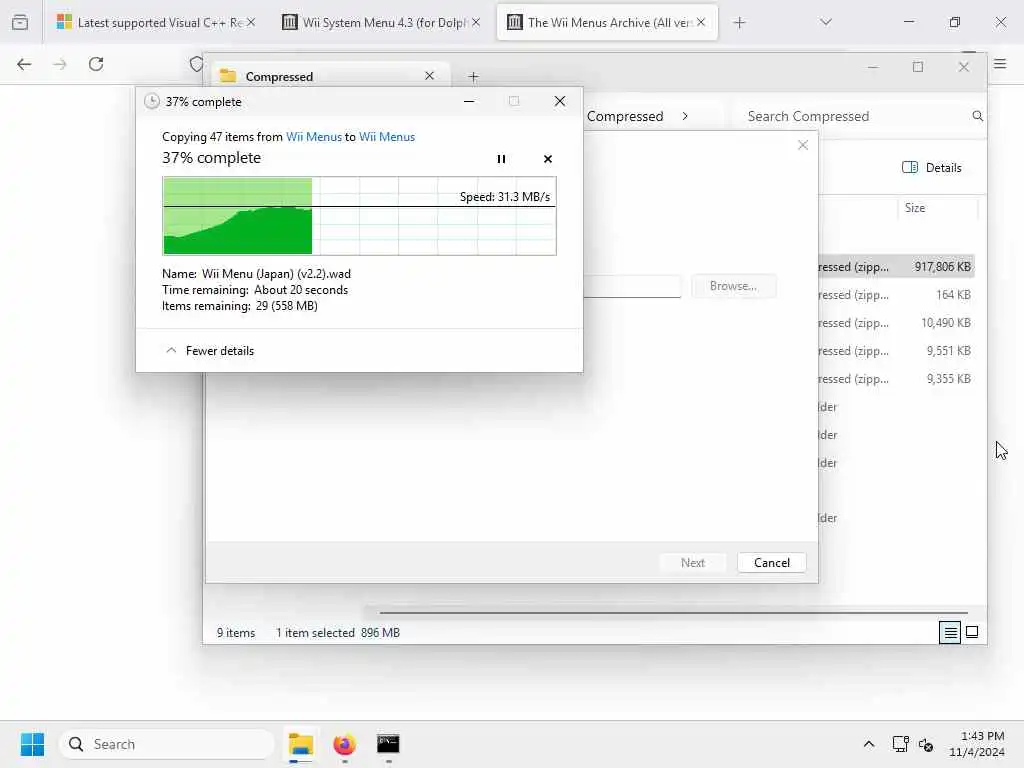
Task: Open the Firefox application menu
Action: pyautogui.click(x=1000, y=64)
